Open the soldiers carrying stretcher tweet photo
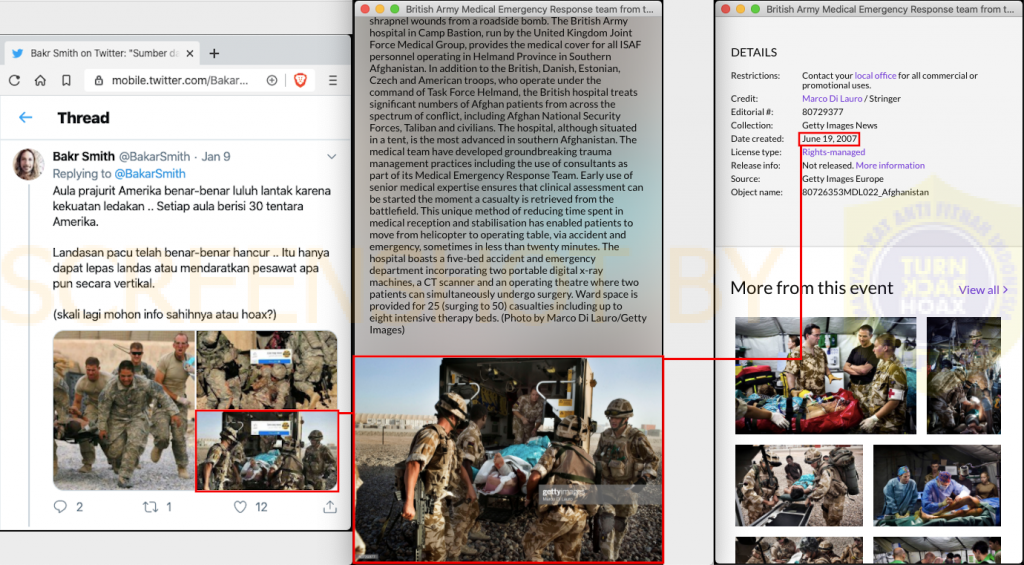 [x=124, y=410]
